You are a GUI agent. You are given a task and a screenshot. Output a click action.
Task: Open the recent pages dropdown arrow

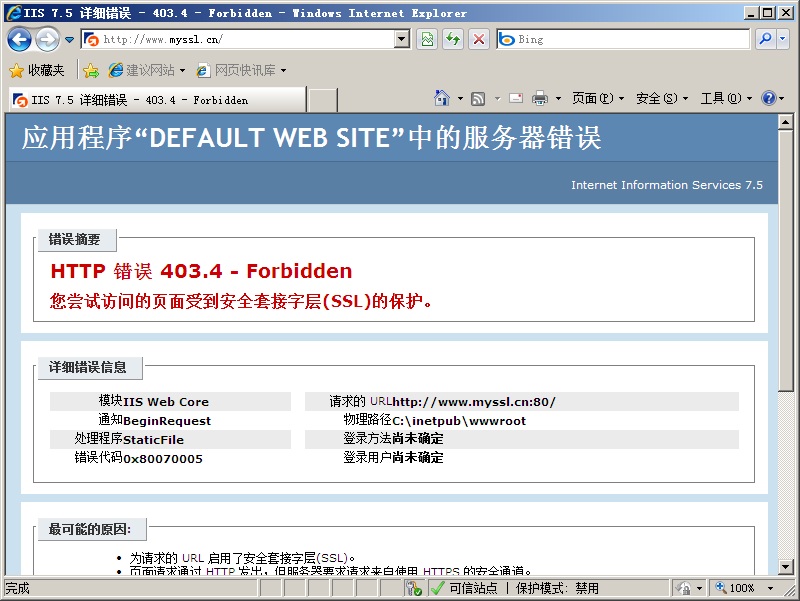click(69, 39)
